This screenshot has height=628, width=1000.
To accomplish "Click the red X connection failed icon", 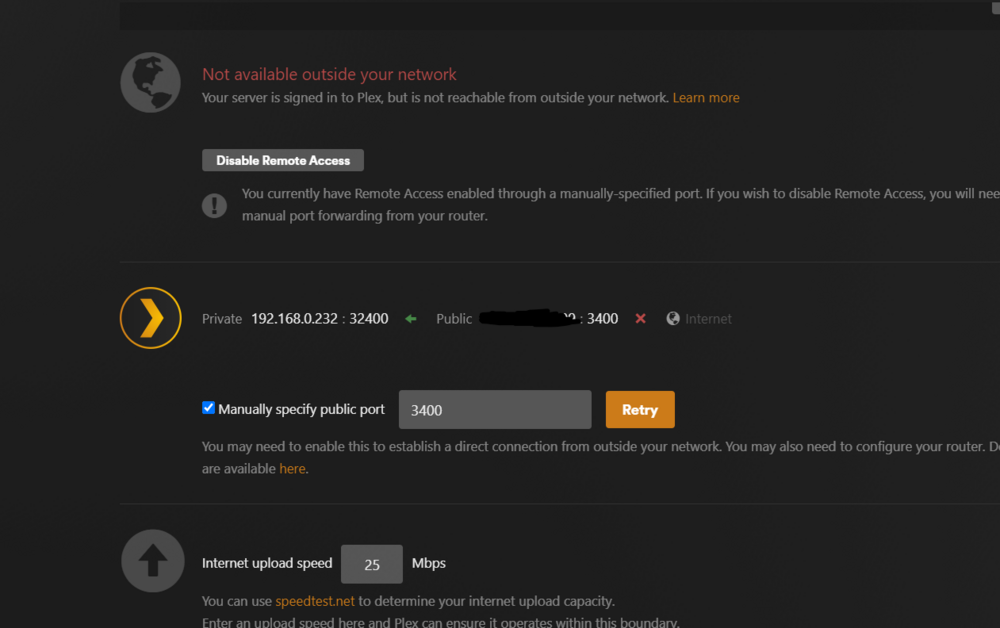I will pyautogui.click(x=640, y=318).
